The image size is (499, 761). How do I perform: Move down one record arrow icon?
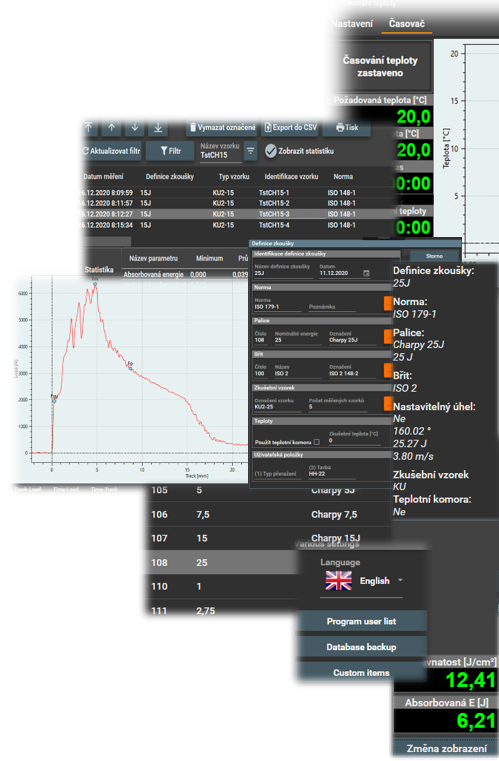[x=135, y=128]
